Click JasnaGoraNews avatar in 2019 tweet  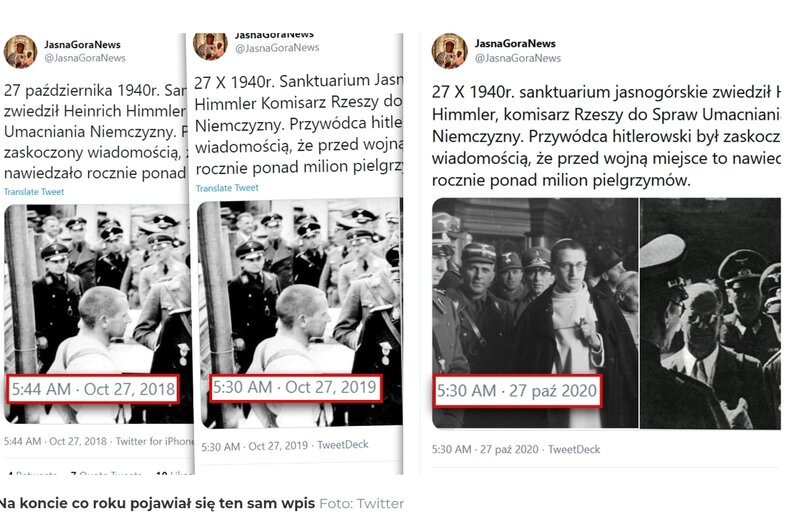[x=210, y=46]
